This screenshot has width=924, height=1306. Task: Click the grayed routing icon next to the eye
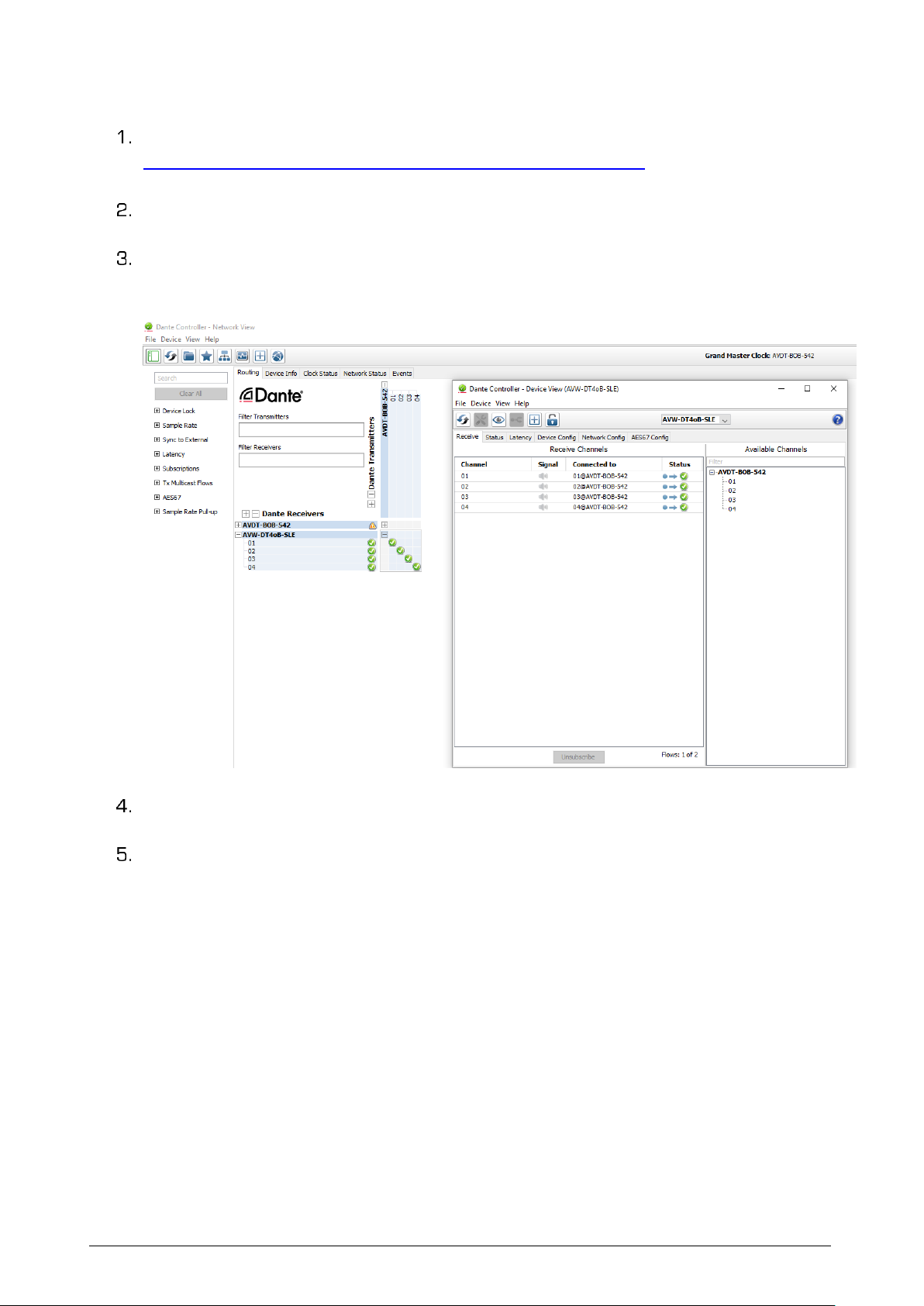pos(516,419)
